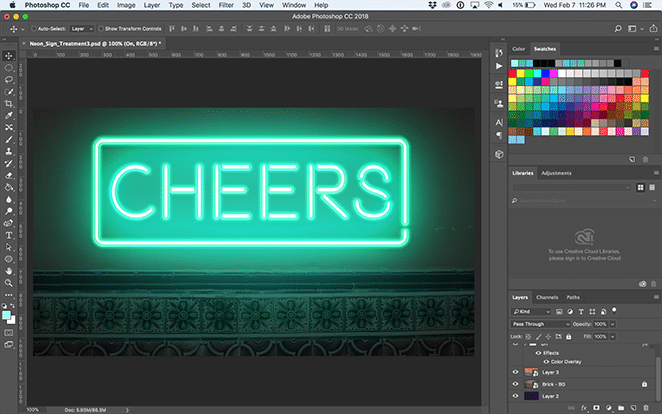Open the workspace switcher dropdown
The width and height of the screenshot is (662, 414).
coord(635,29)
